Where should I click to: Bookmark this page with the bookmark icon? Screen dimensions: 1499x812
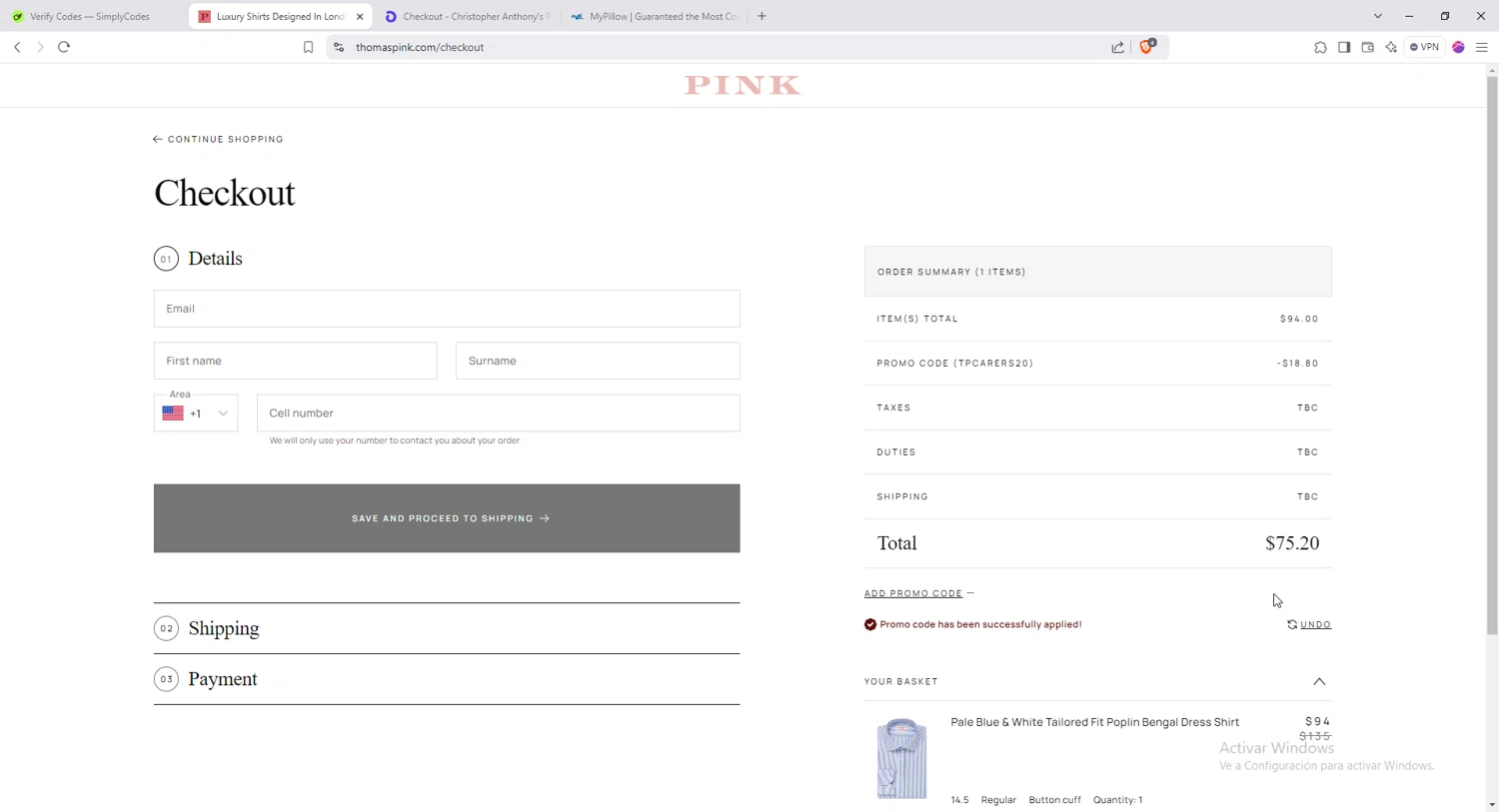click(308, 47)
